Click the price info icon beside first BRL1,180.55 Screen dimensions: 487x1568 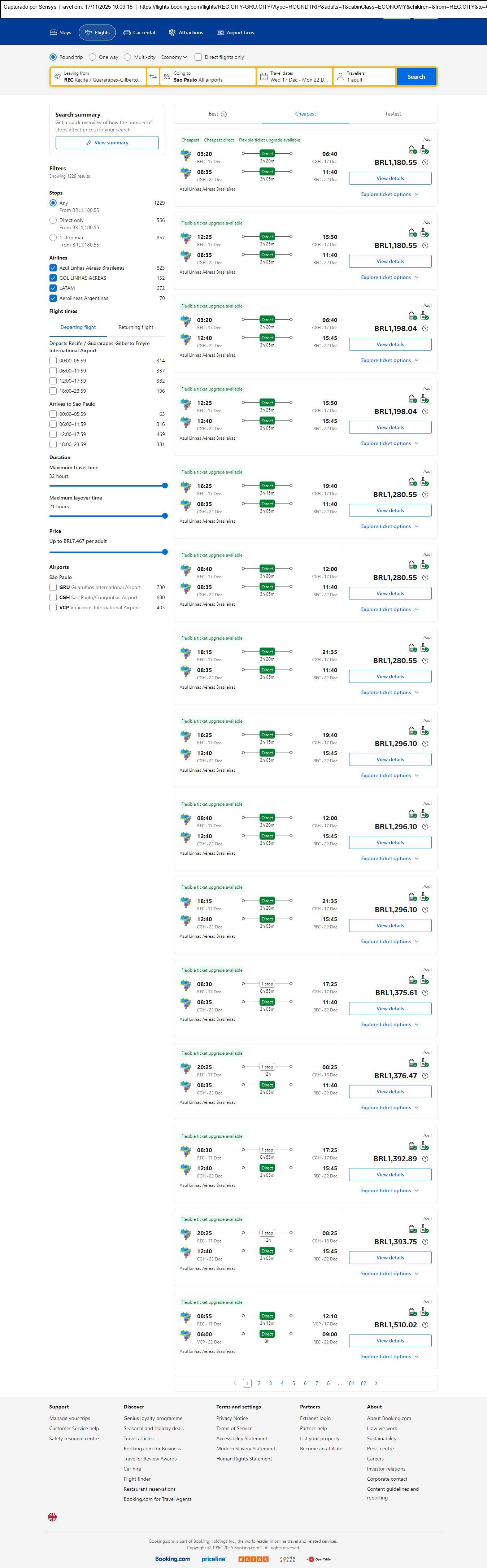pyautogui.click(x=425, y=162)
